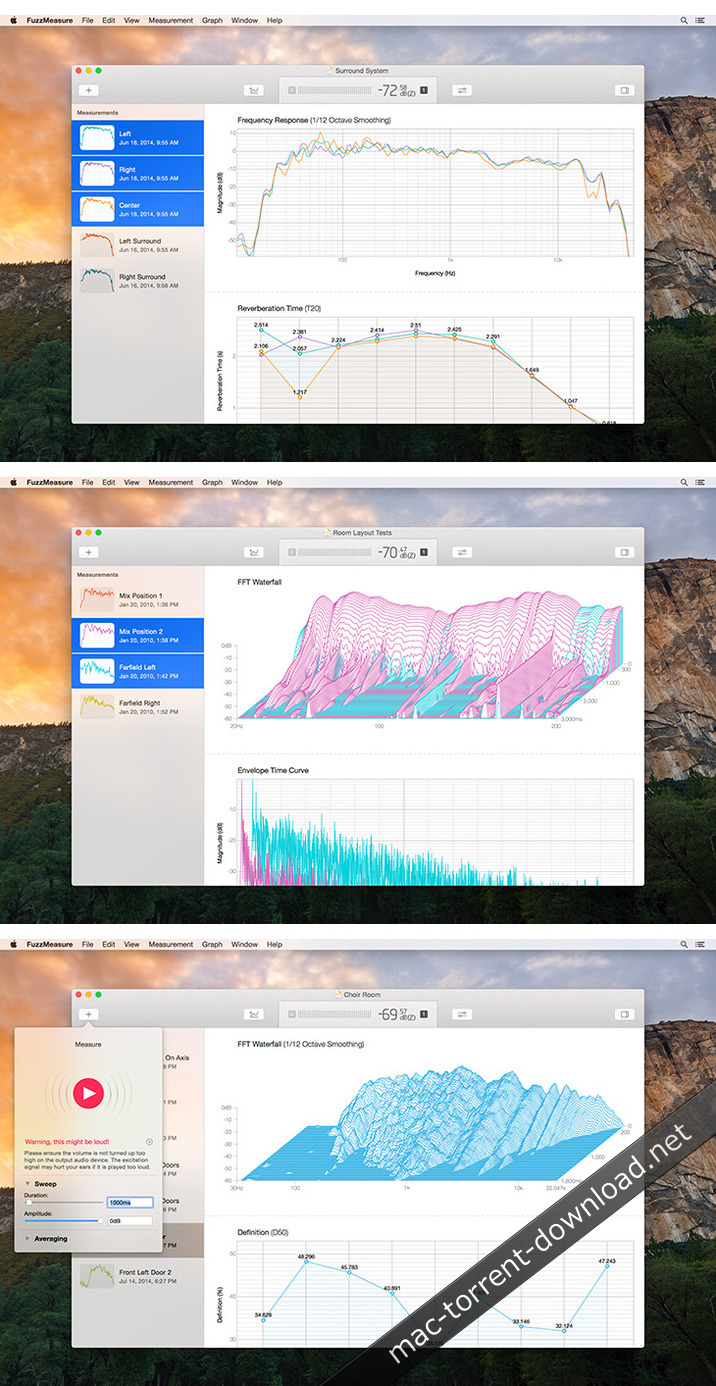The width and height of the screenshot is (716, 1386).
Task: Click the 32.124 definition data point
Action: pos(564,1331)
